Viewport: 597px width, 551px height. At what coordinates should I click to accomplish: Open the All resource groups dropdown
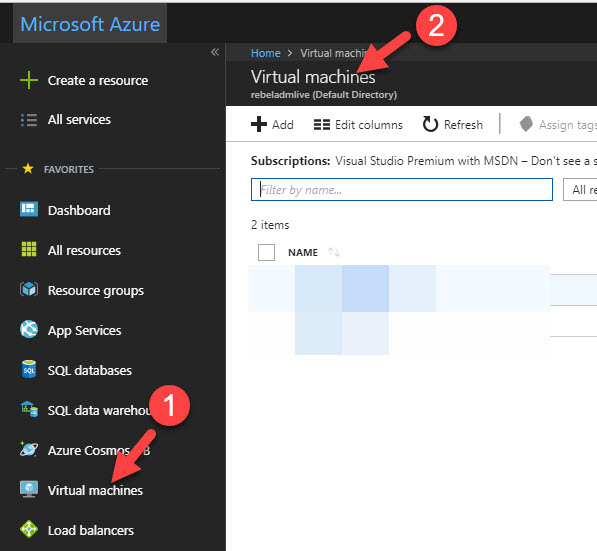point(580,189)
